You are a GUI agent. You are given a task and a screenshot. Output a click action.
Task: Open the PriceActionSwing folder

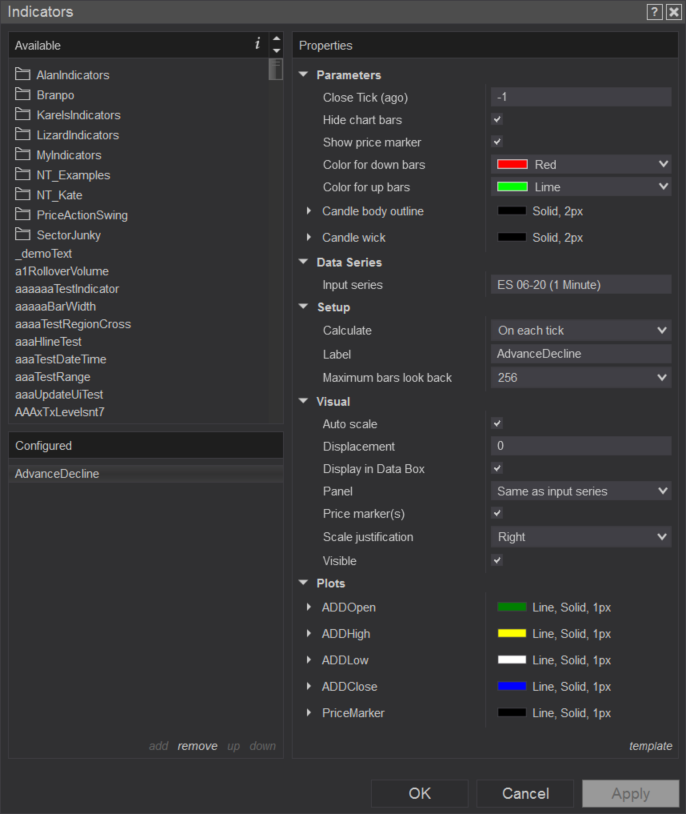tap(82, 215)
